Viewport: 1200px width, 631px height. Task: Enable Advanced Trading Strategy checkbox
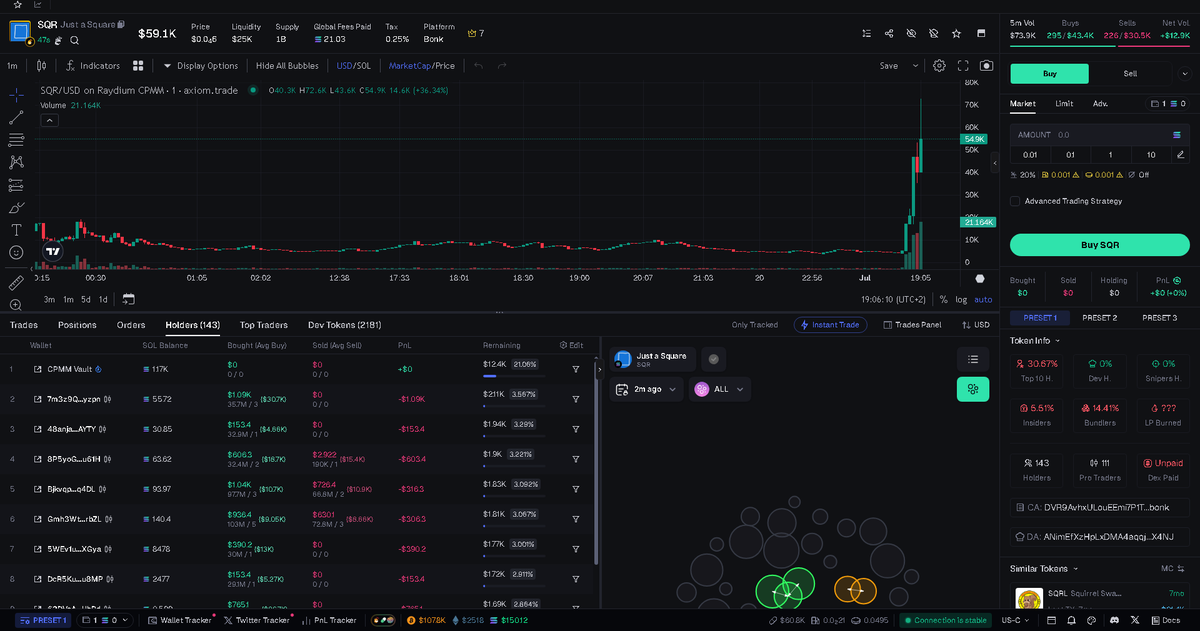1015,201
